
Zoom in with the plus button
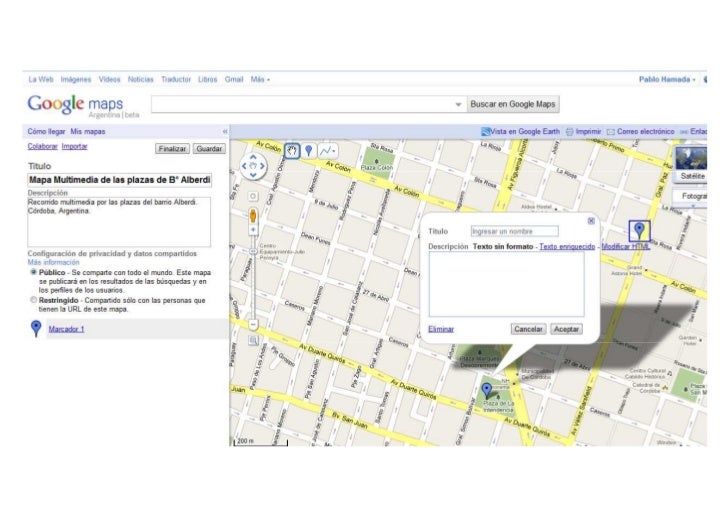click(253, 230)
